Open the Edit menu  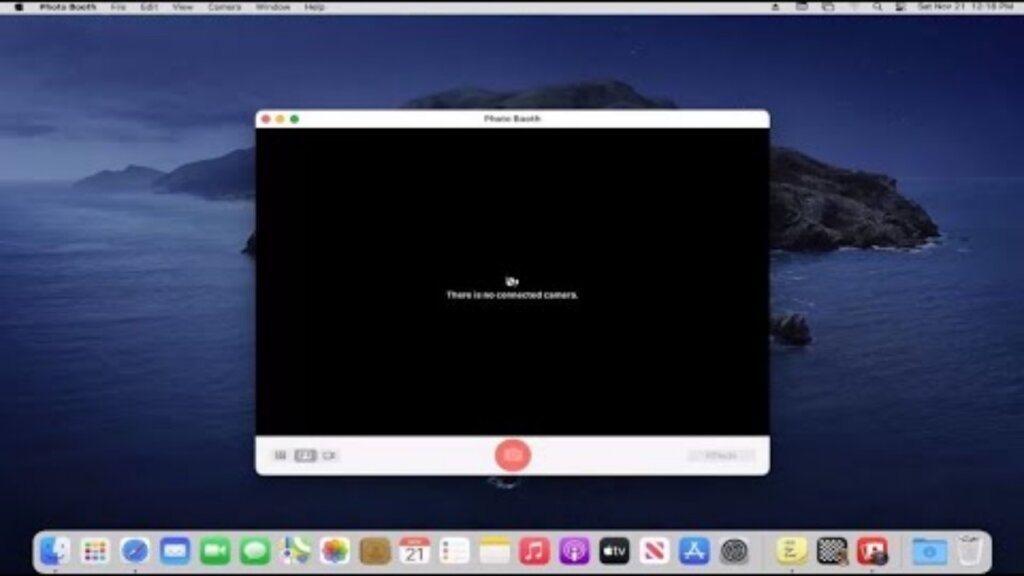click(149, 7)
